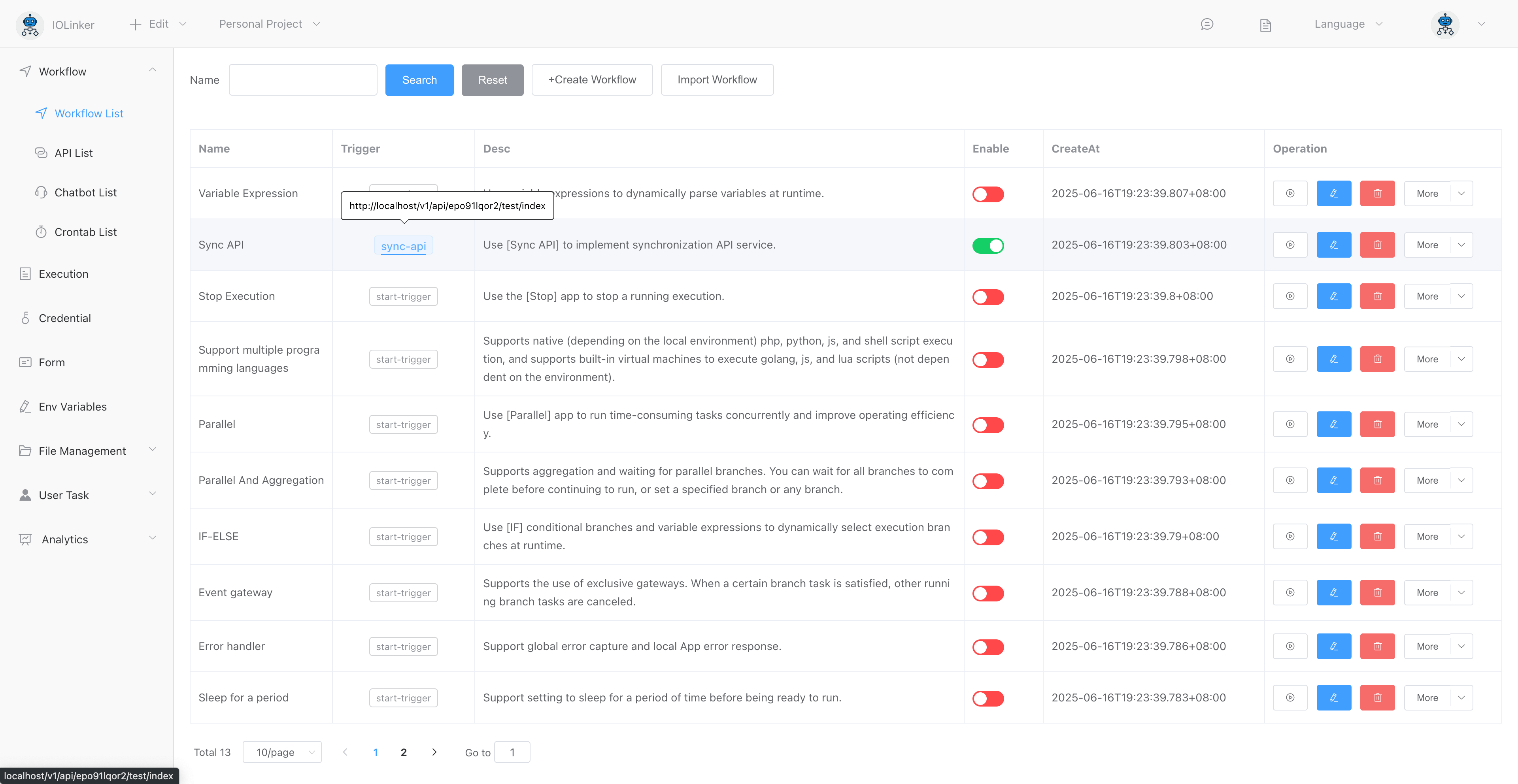This screenshot has width=1518, height=784.
Task: Click the Name search input field
Action: [x=303, y=79]
